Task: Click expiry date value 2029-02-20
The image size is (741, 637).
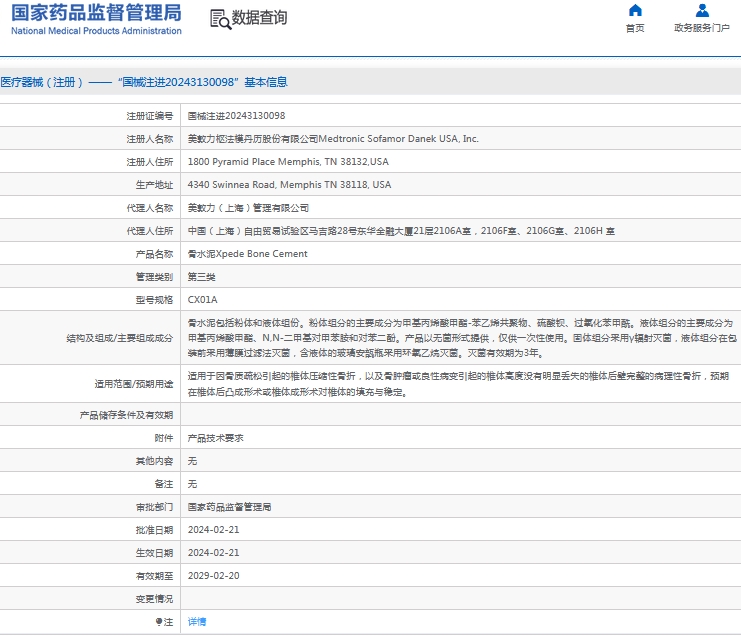Action: (214, 576)
